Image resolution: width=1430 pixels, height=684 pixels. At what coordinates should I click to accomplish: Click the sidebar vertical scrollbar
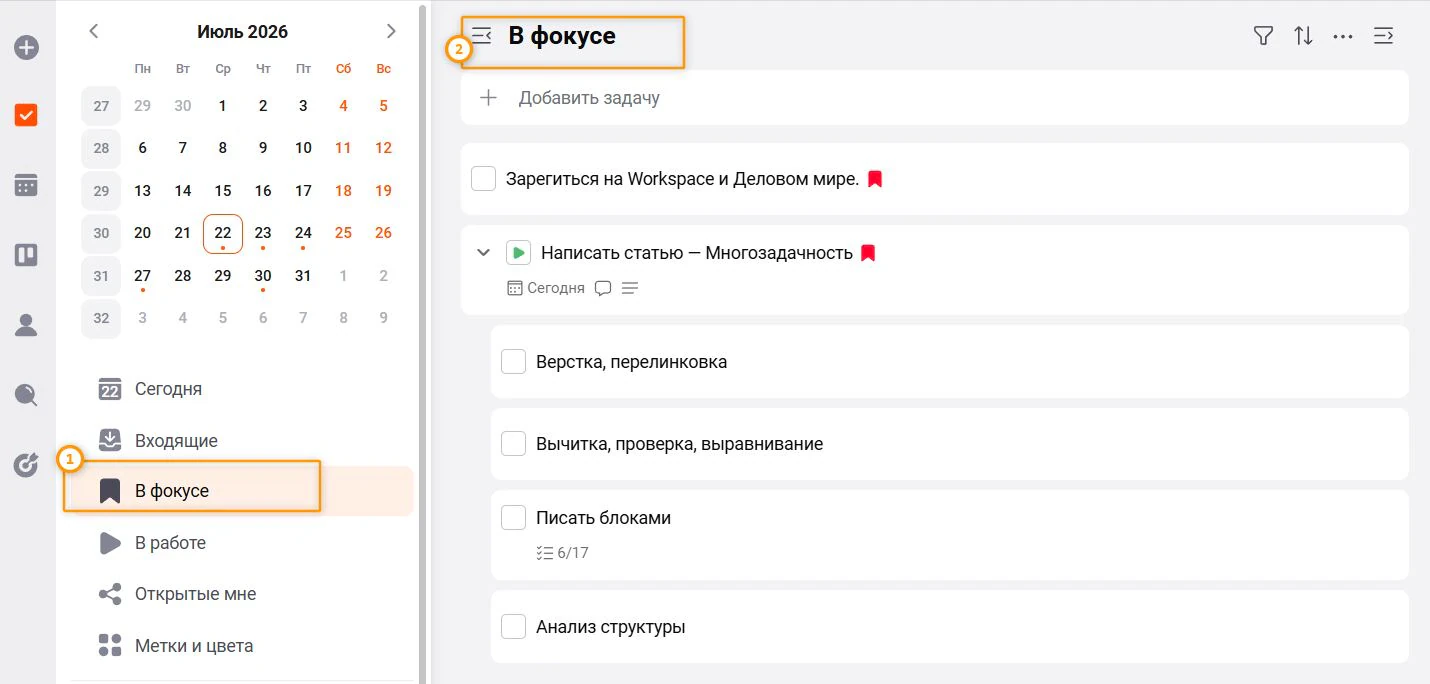click(422, 342)
